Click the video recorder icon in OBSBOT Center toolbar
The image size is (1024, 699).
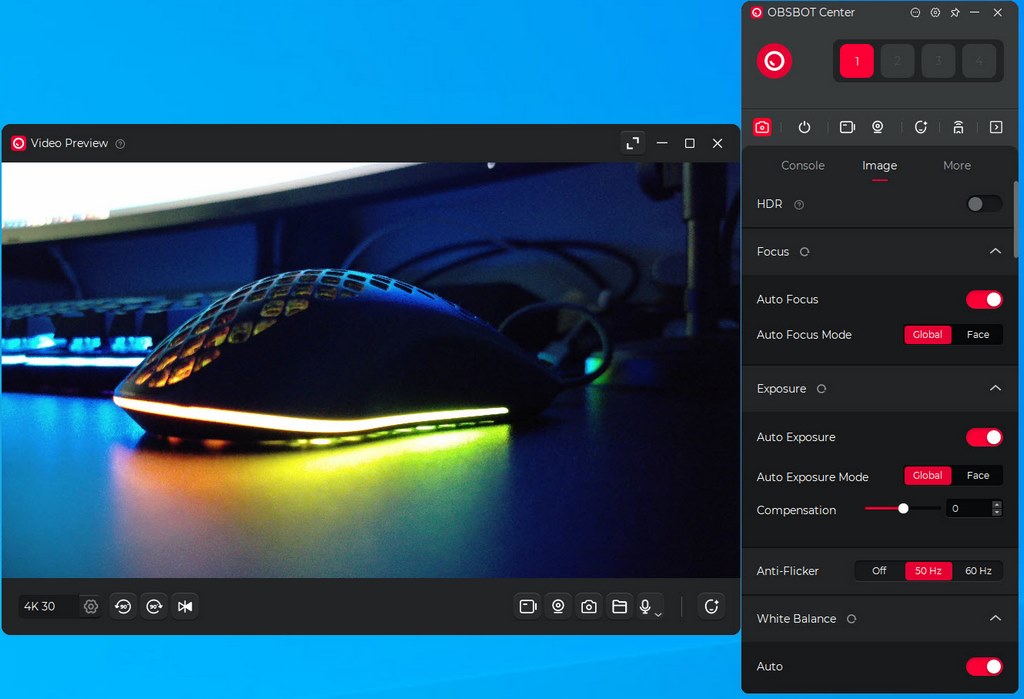click(847, 127)
